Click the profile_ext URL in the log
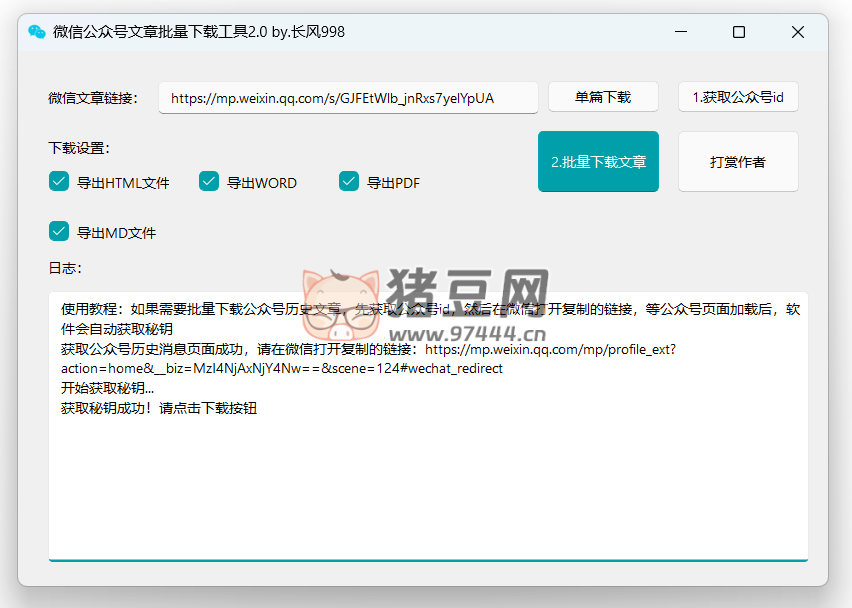Screen dimensions: 852x608 click(x=550, y=350)
